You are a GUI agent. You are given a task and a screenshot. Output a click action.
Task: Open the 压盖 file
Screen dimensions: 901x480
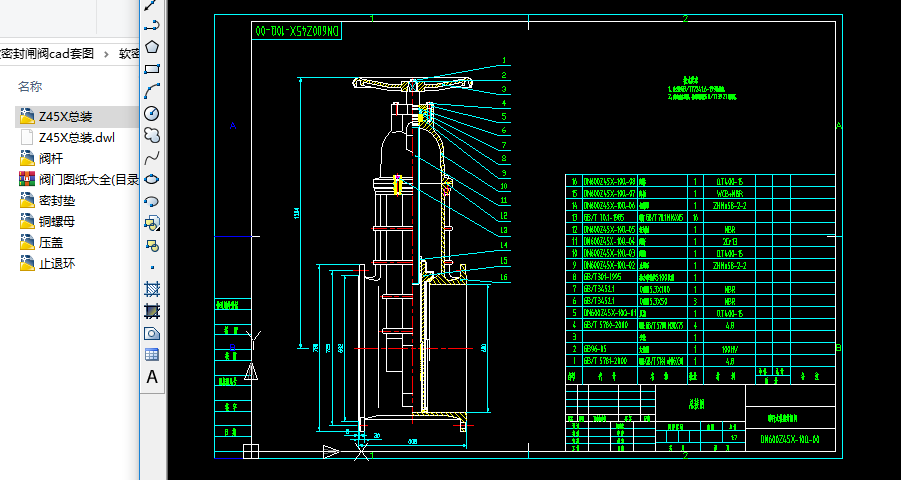tap(51, 243)
